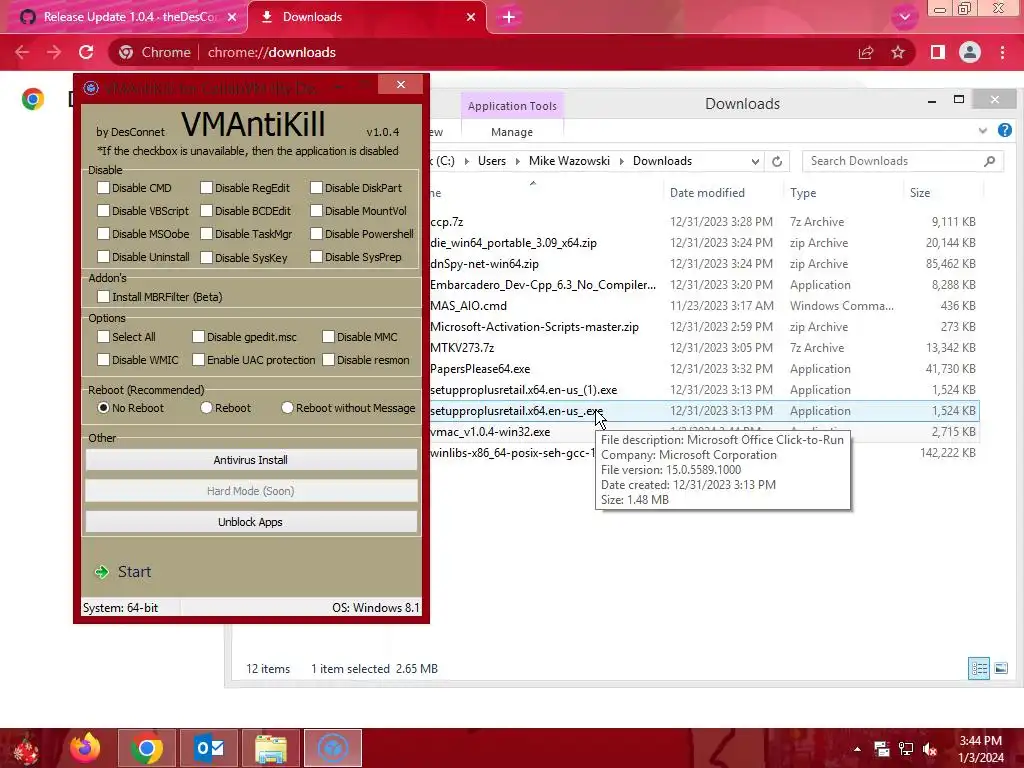This screenshot has width=1024, height=768.
Task: Toggle Disable TaskMgr checkbox
Action: 206,234
